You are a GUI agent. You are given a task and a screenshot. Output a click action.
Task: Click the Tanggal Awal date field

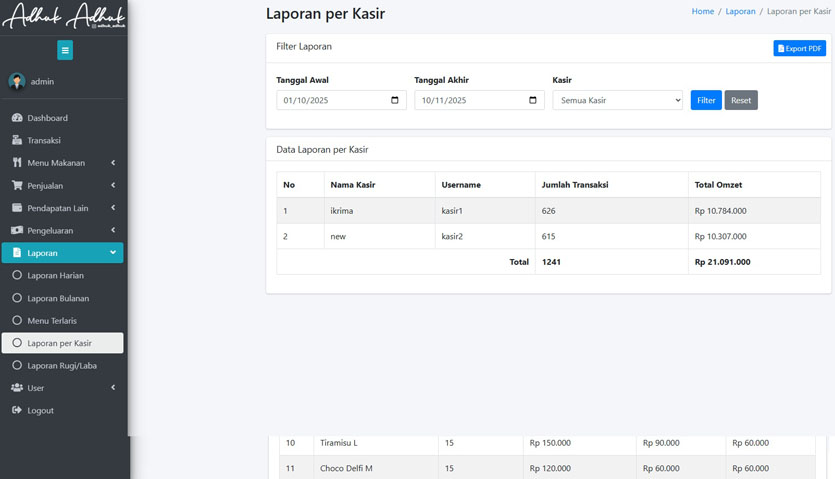[x=330, y=101]
